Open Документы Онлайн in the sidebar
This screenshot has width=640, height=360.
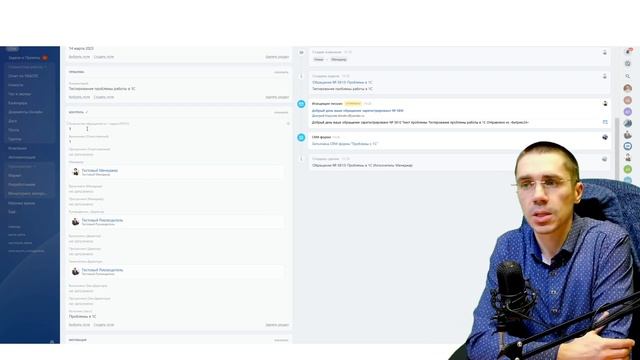pyautogui.click(x=25, y=112)
